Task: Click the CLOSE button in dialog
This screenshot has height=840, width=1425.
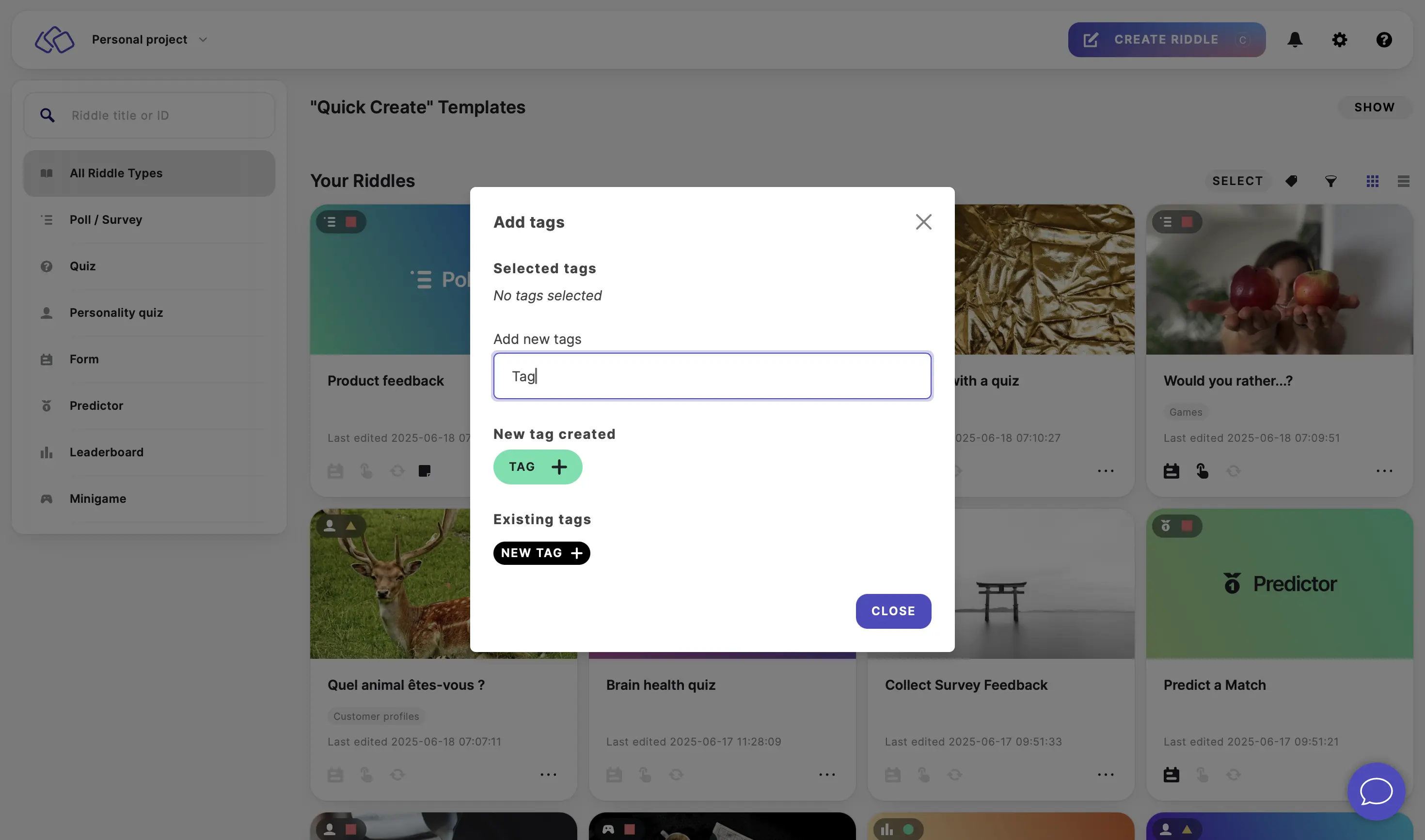Action: click(x=893, y=611)
